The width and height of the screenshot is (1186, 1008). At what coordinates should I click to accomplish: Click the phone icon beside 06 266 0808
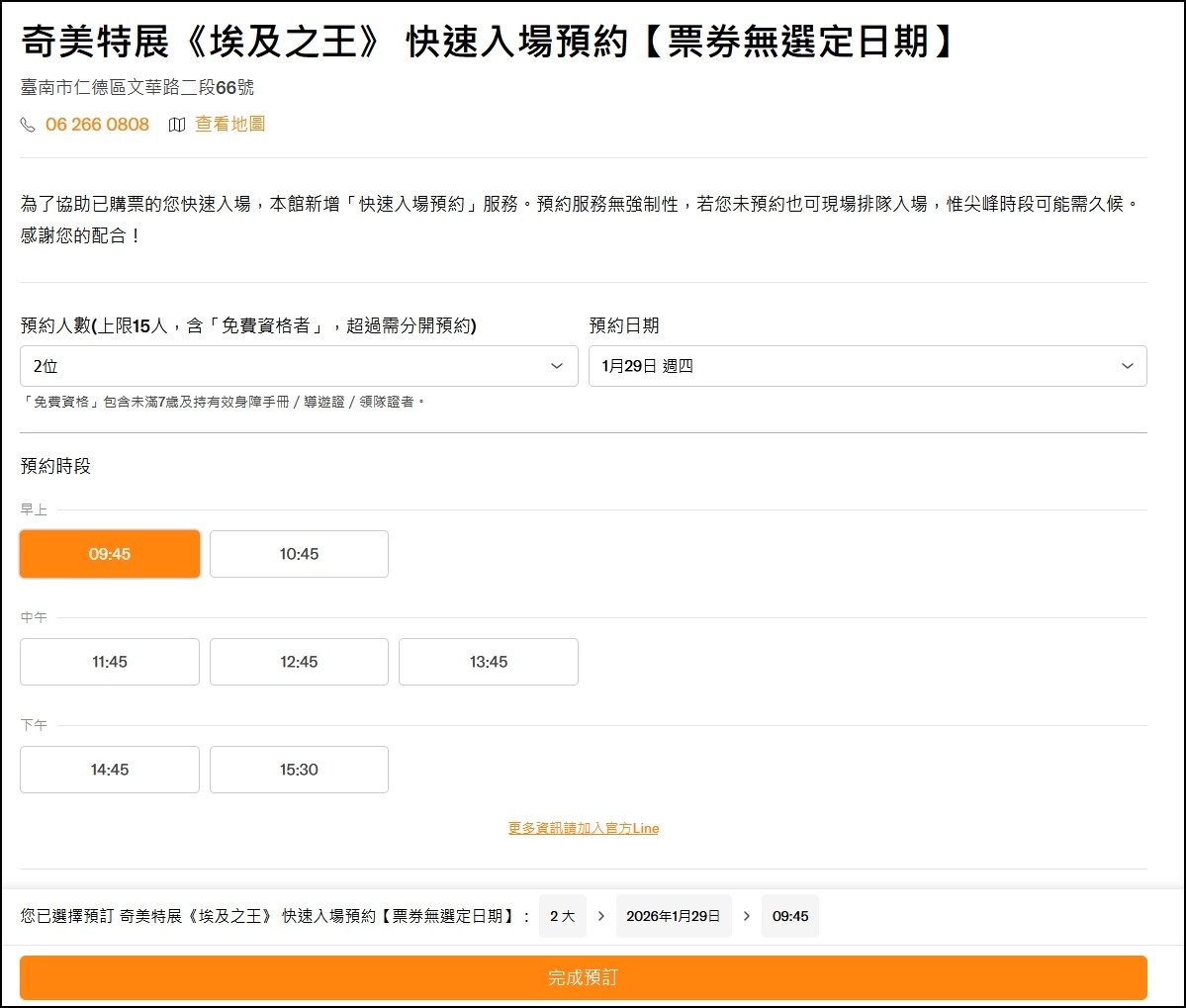pyautogui.click(x=28, y=125)
